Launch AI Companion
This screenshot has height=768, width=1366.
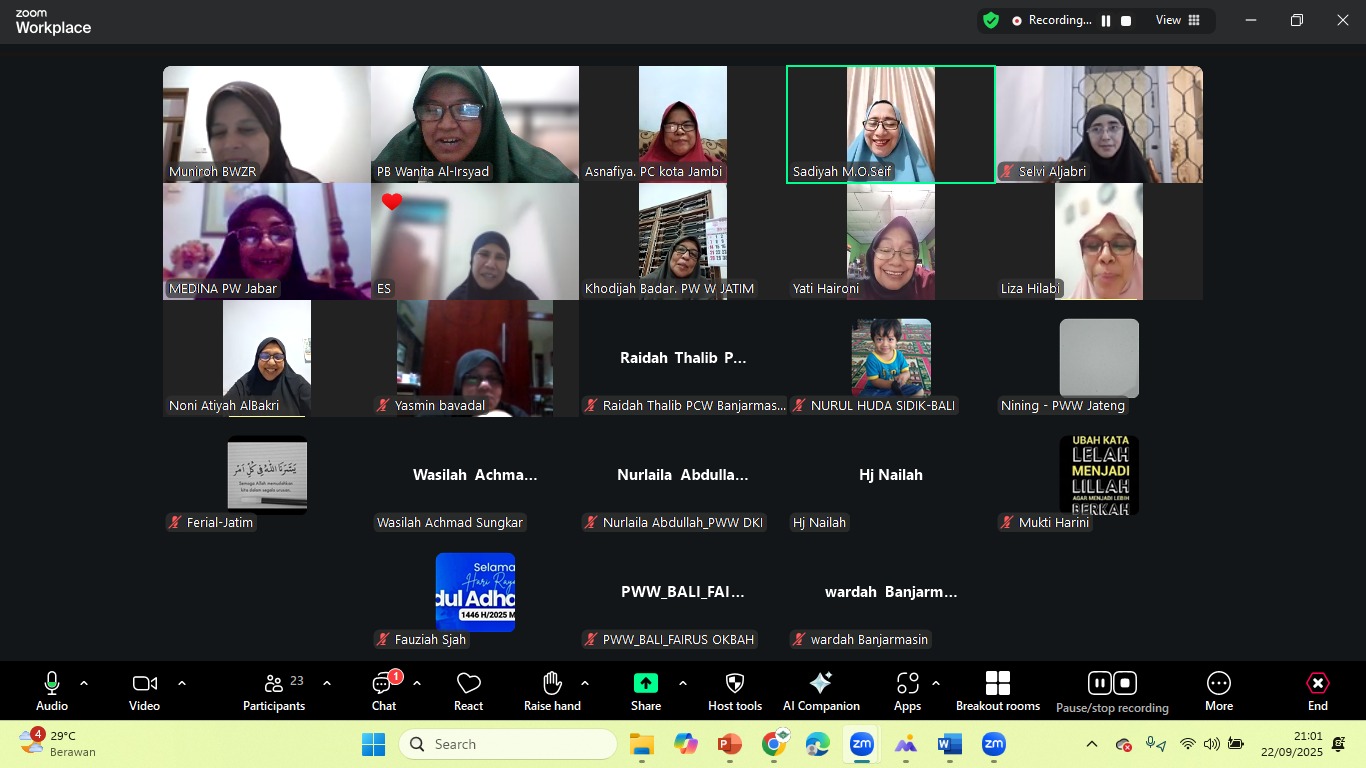pyautogui.click(x=820, y=690)
